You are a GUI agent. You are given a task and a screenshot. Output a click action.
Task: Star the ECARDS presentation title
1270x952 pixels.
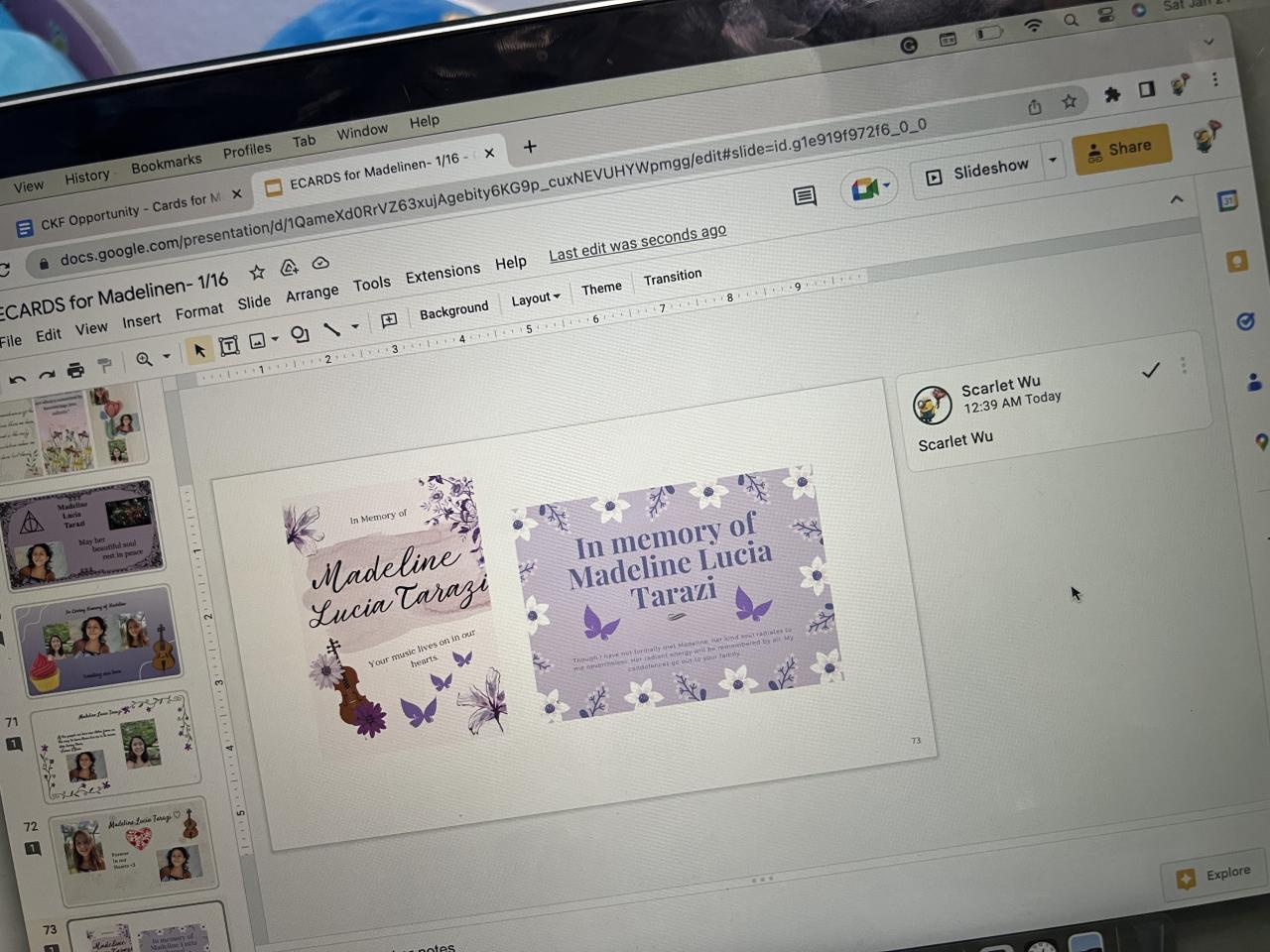(257, 272)
